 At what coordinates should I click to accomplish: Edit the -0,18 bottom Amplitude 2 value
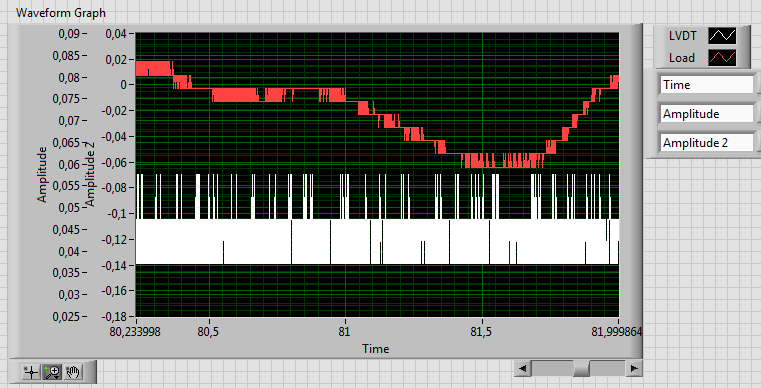(114, 317)
